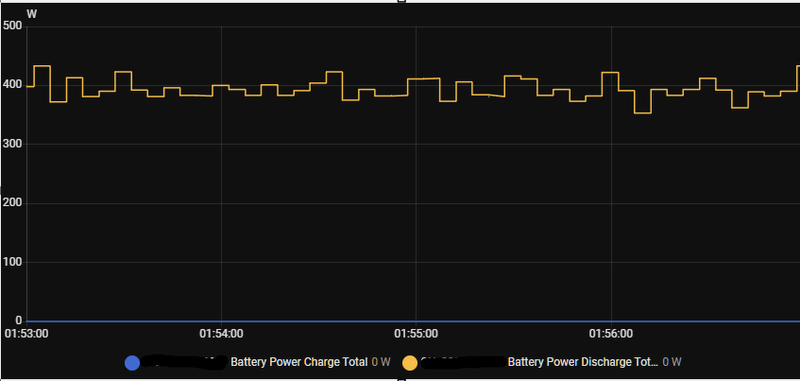The height and width of the screenshot is (381, 800).
Task: Click the 0 y-axis label
Action: (19, 321)
